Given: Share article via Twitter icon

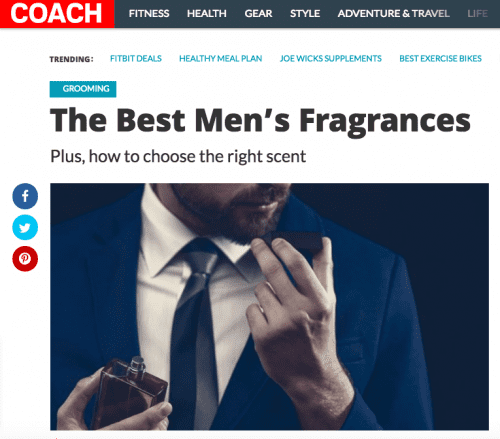Looking at the screenshot, I should pyautogui.click(x=25, y=227).
